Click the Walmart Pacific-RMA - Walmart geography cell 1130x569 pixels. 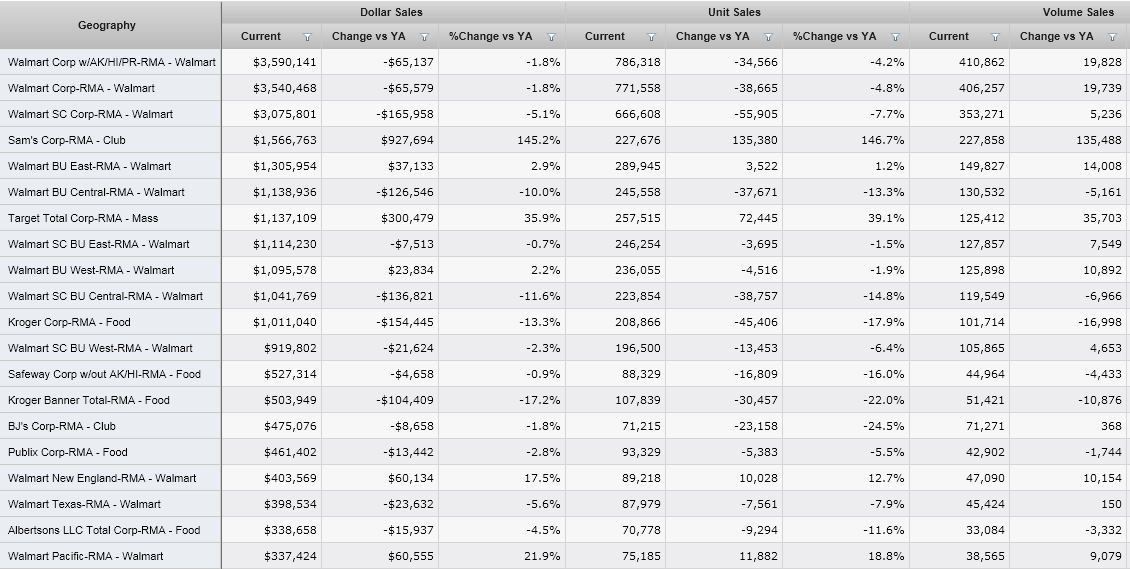point(85,556)
